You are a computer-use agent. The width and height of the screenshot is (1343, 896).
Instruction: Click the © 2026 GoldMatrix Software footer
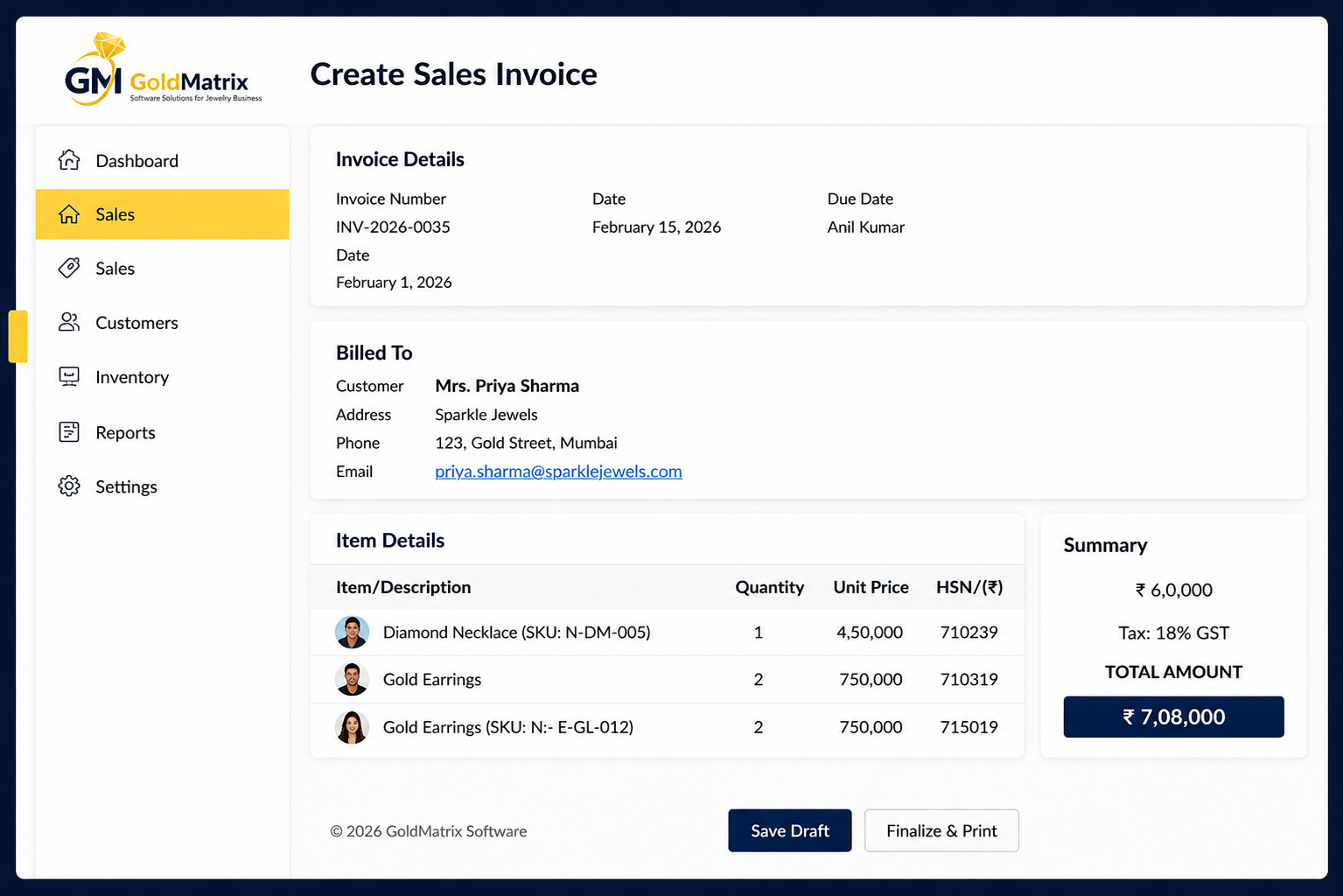pyautogui.click(x=429, y=831)
